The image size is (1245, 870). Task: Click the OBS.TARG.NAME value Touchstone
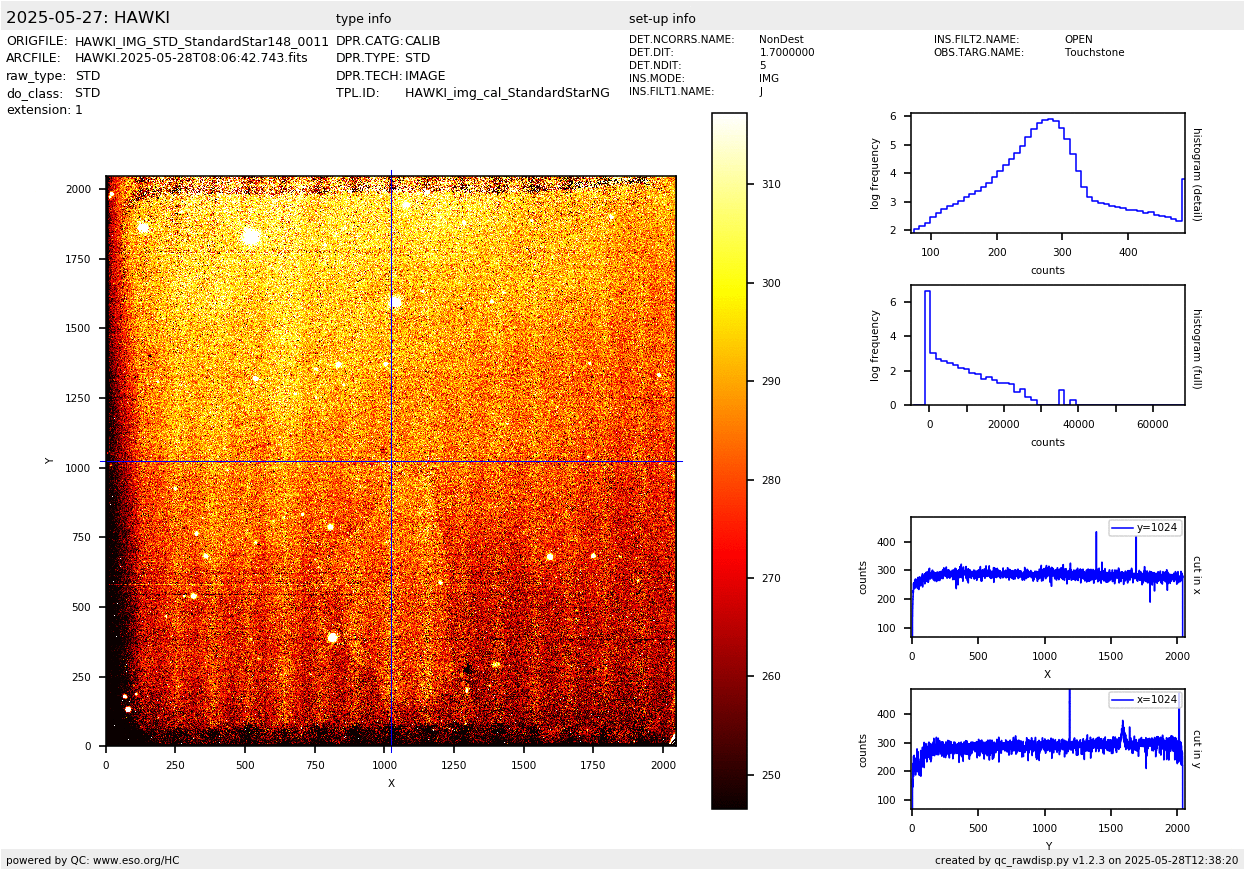pos(1094,53)
